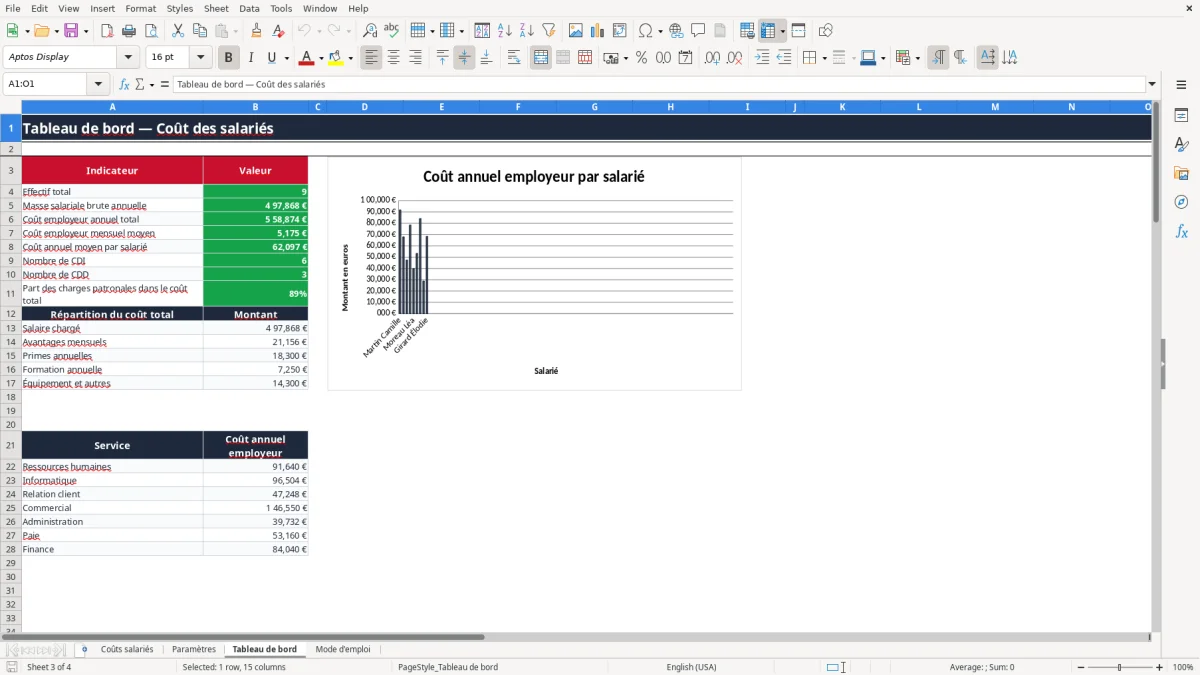Open the sidebar Navigator compass icon
This screenshot has height=675, width=1200.
click(1181, 202)
